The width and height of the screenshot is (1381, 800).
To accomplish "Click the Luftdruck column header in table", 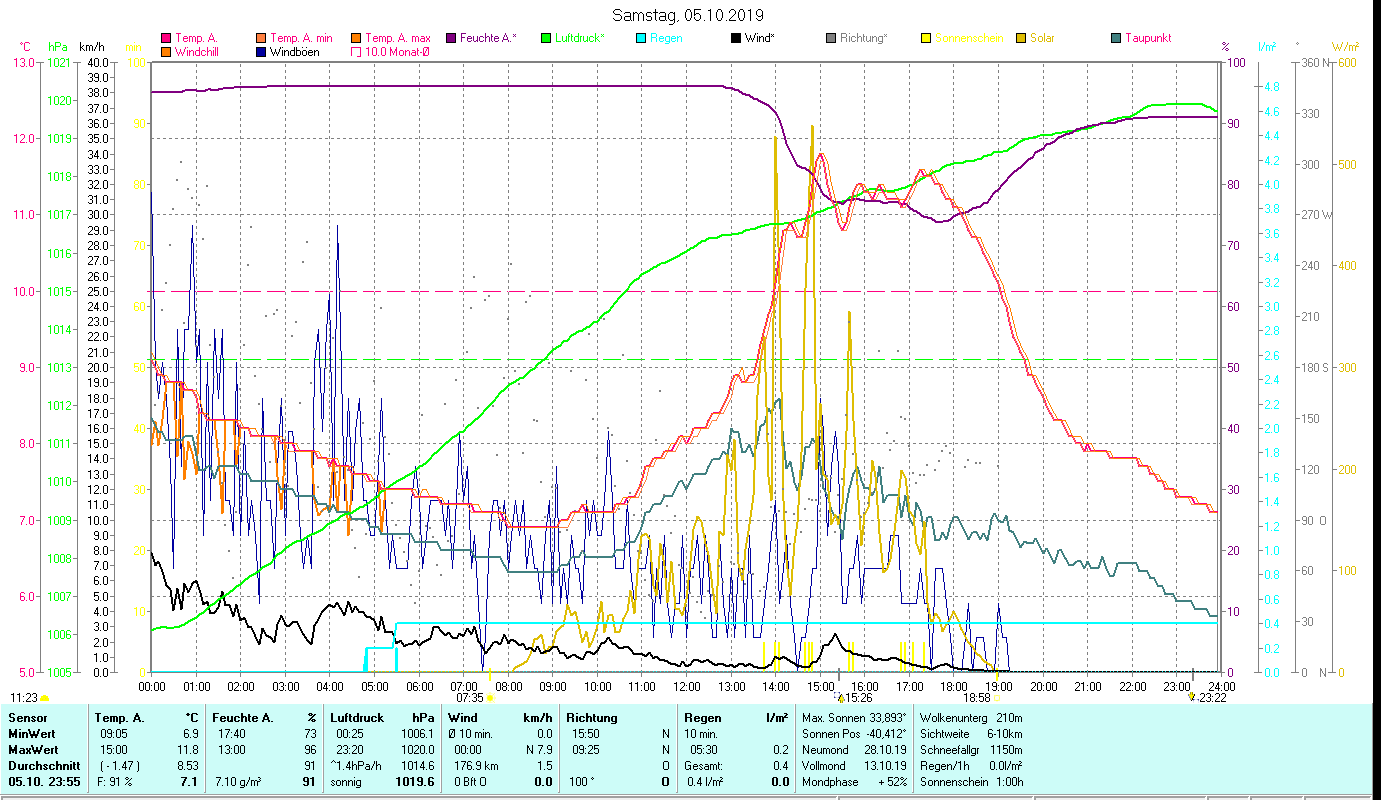I will click(x=356, y=718).
